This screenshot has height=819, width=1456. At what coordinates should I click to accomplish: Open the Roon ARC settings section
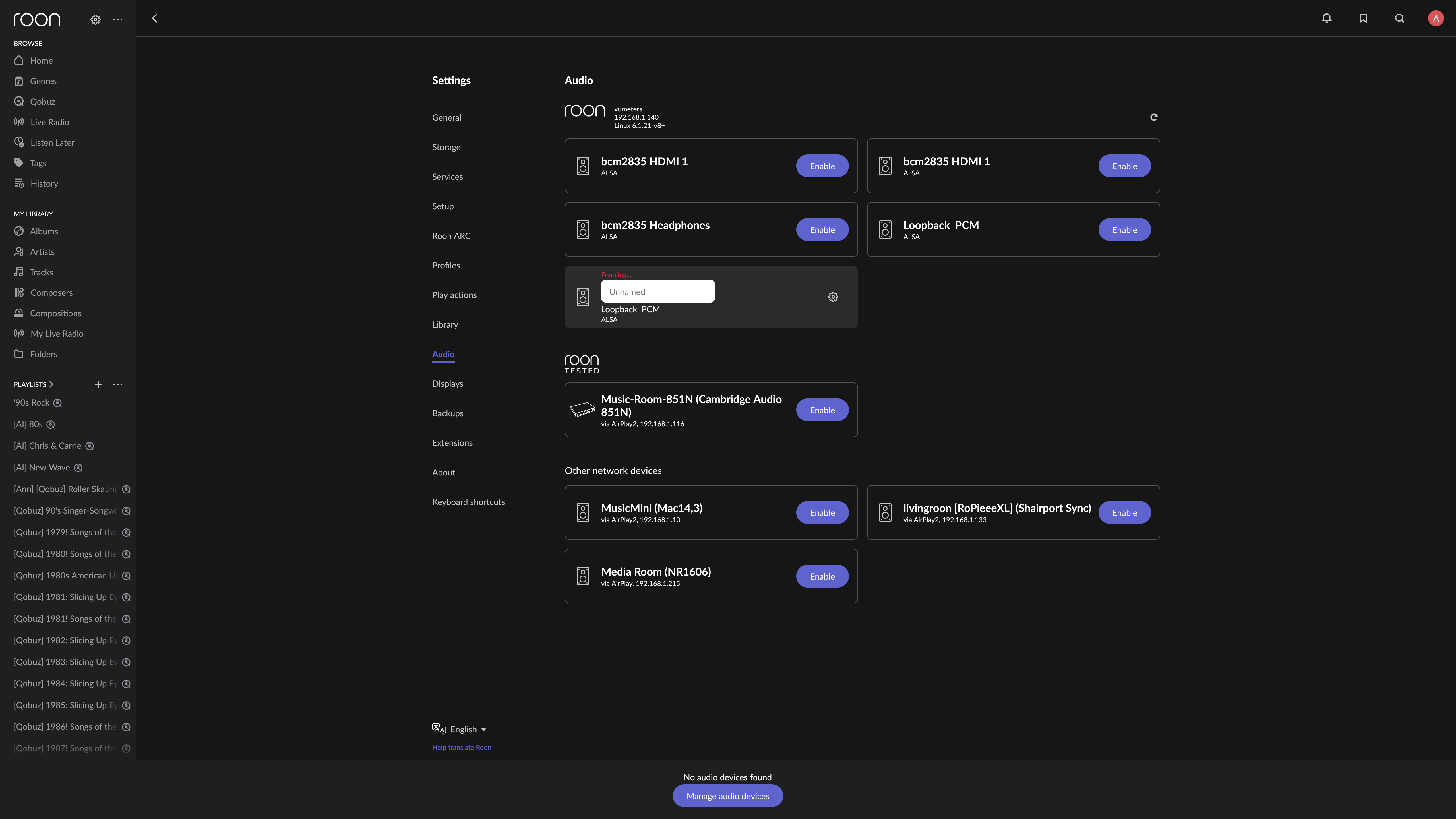451,236
